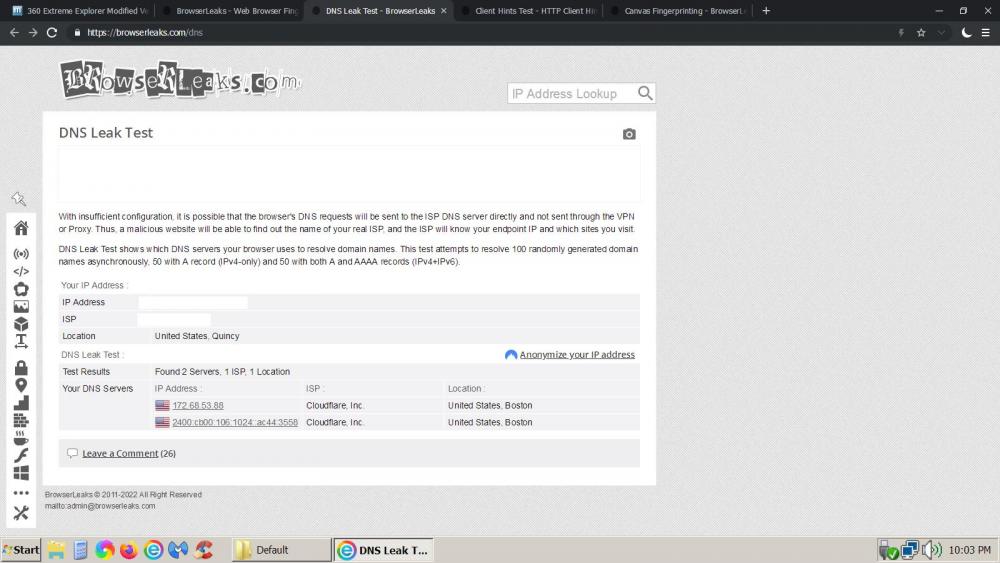
Task: Open a new tab with the plus button
Action: tap(766, 11)
